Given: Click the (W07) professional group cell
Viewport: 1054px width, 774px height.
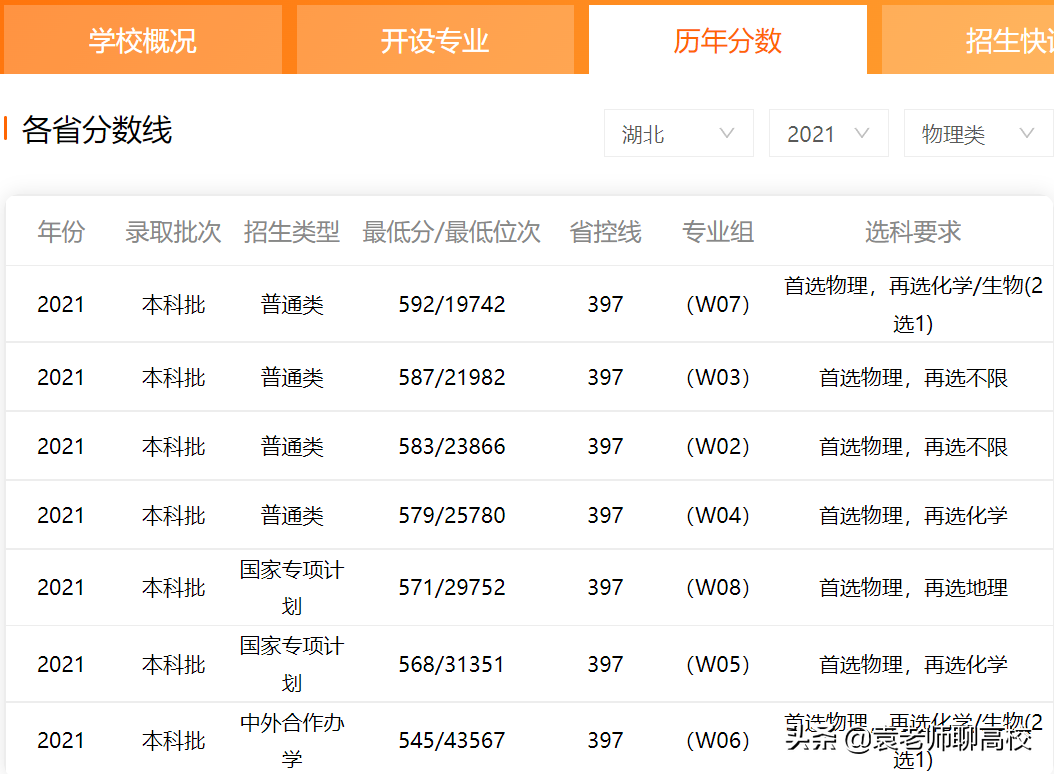Looking at the screenshot, I should [x=717, y=303].
